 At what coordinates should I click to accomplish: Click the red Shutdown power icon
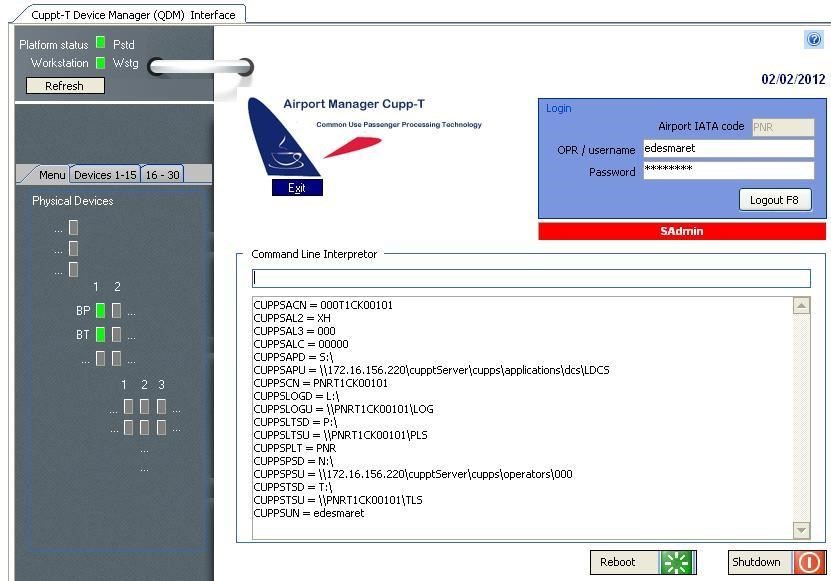pyautogui.click(x=809, y=562)
